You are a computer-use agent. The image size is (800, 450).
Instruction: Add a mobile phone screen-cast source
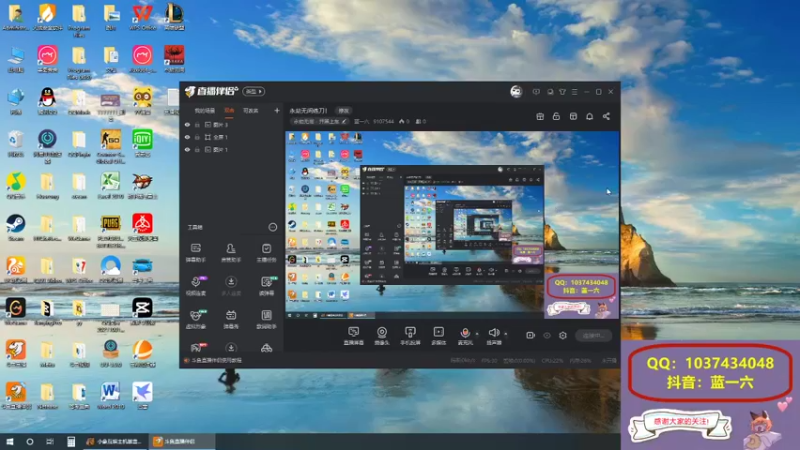click(x=410, y=336)
